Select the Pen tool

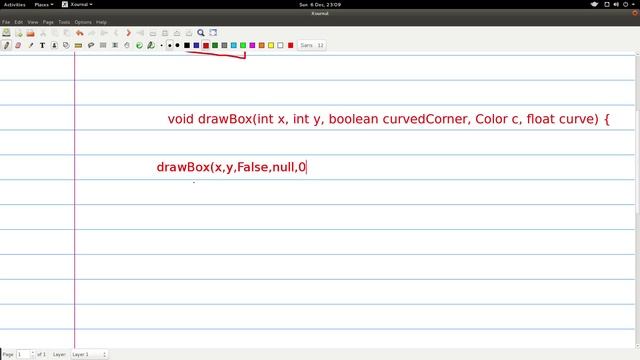click(x=7, y=45)
